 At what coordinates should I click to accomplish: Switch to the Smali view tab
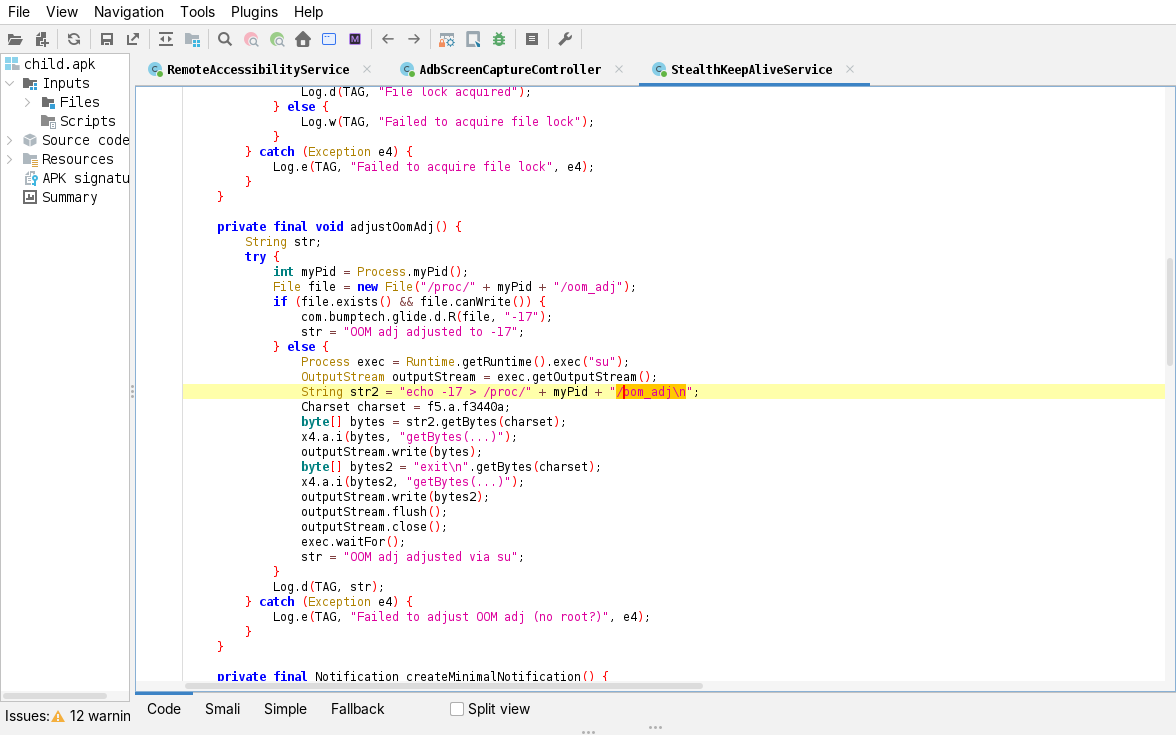pos(223,709)
